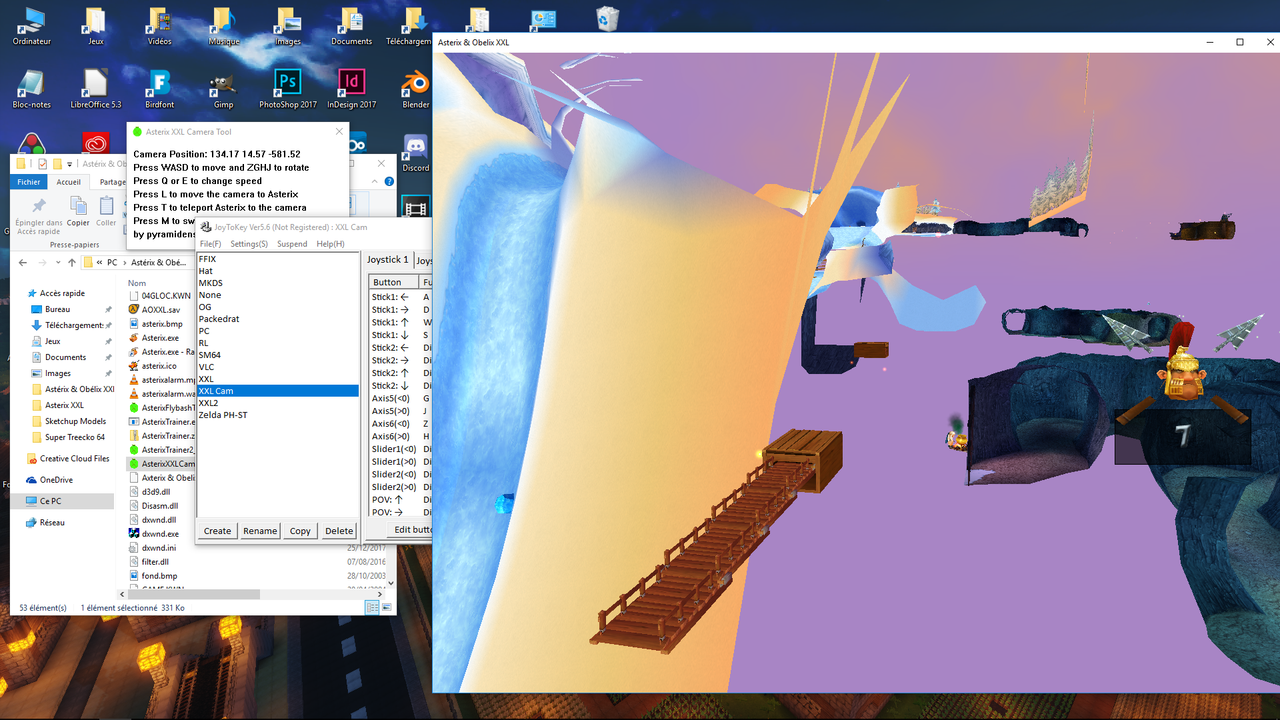The width and height of the screenshot is (1280, 720).
Task: Click the Create profile button
Action: [x=217, y=531]
